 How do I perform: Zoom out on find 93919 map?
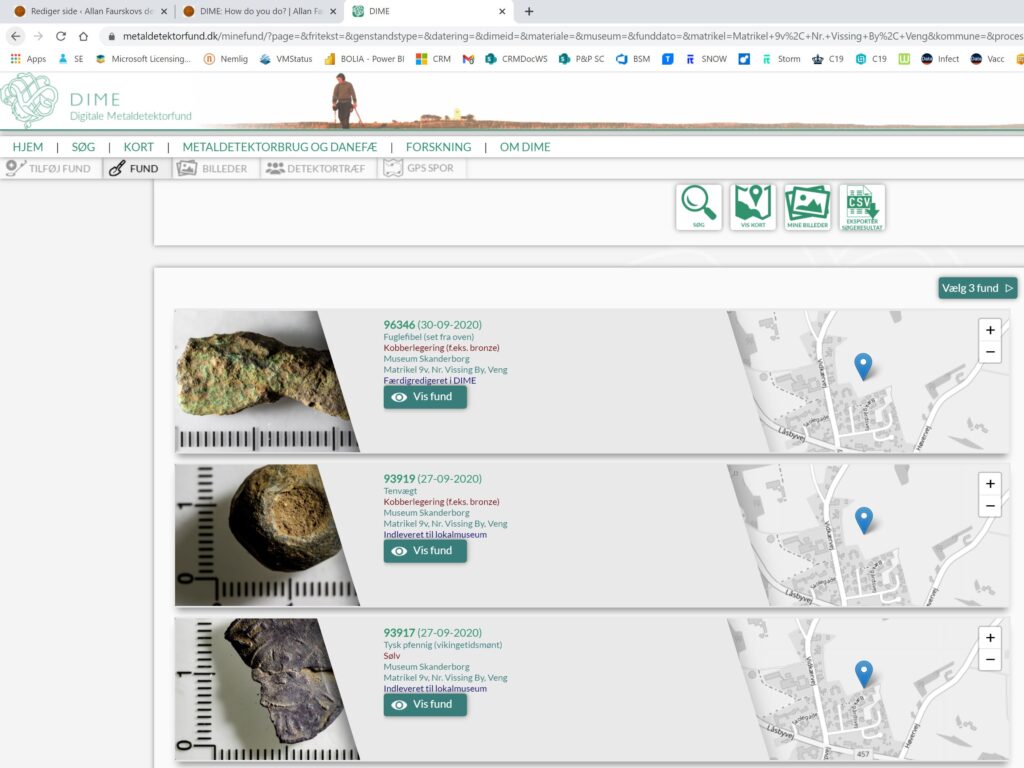click(990, 506)
